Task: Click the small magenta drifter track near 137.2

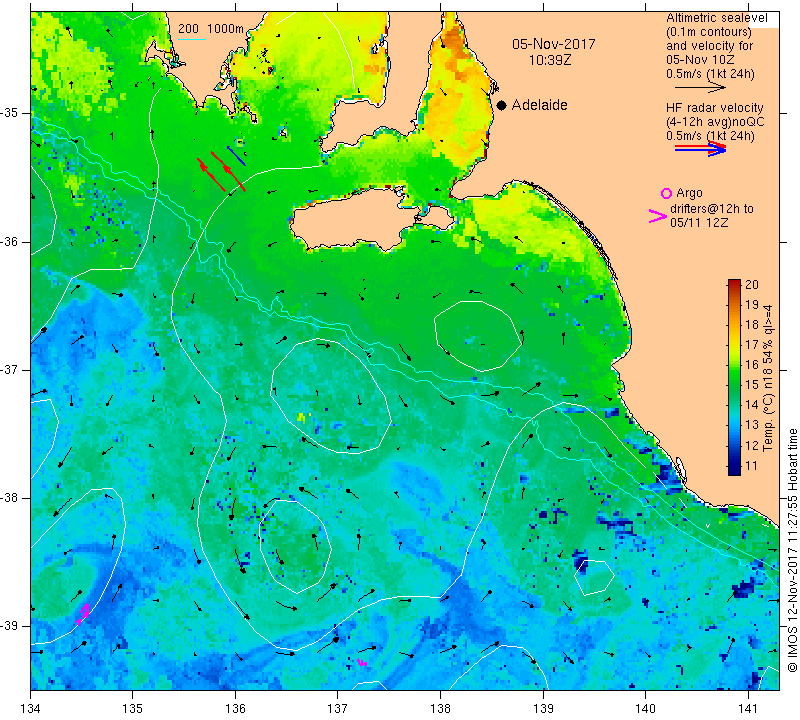Action: 362,662
